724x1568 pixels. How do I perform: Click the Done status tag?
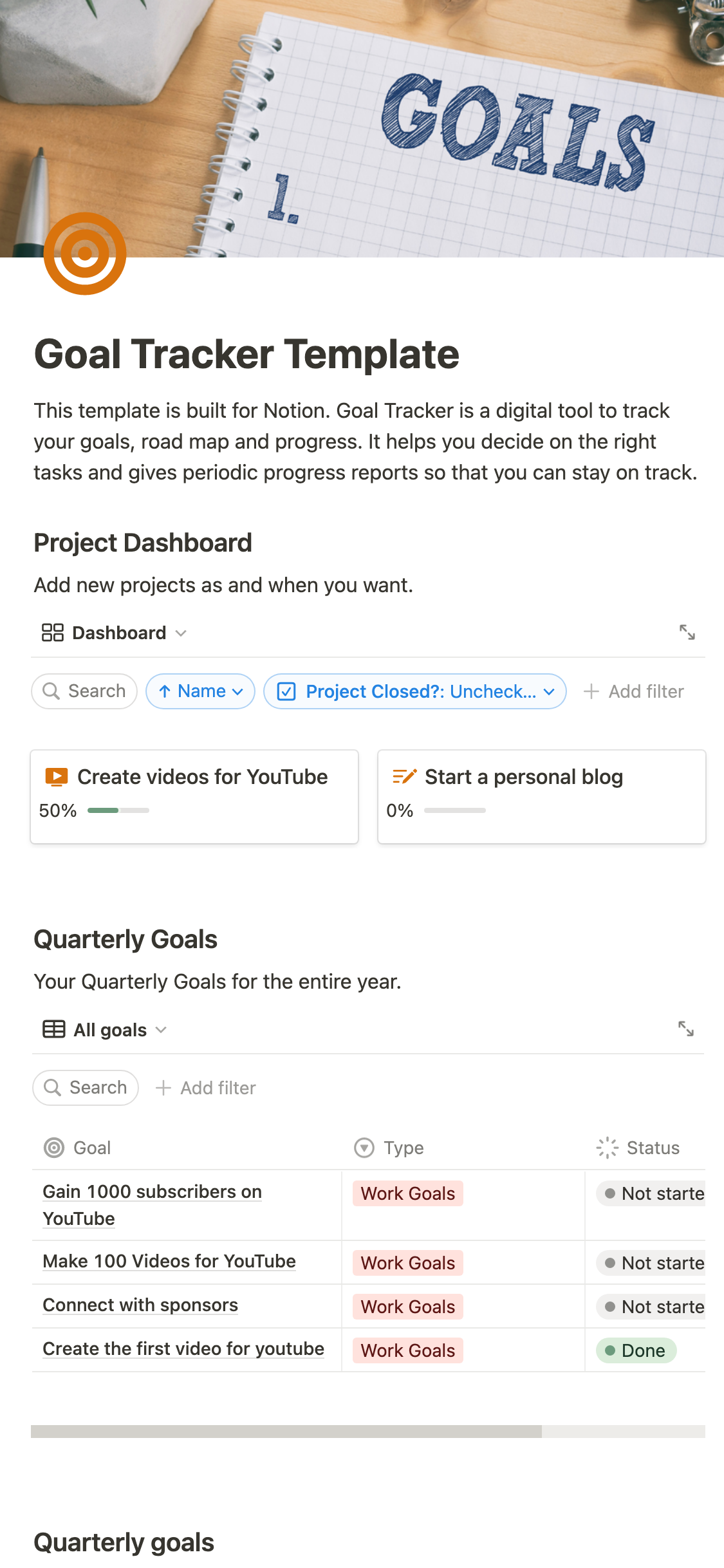tap(636, 1350)
